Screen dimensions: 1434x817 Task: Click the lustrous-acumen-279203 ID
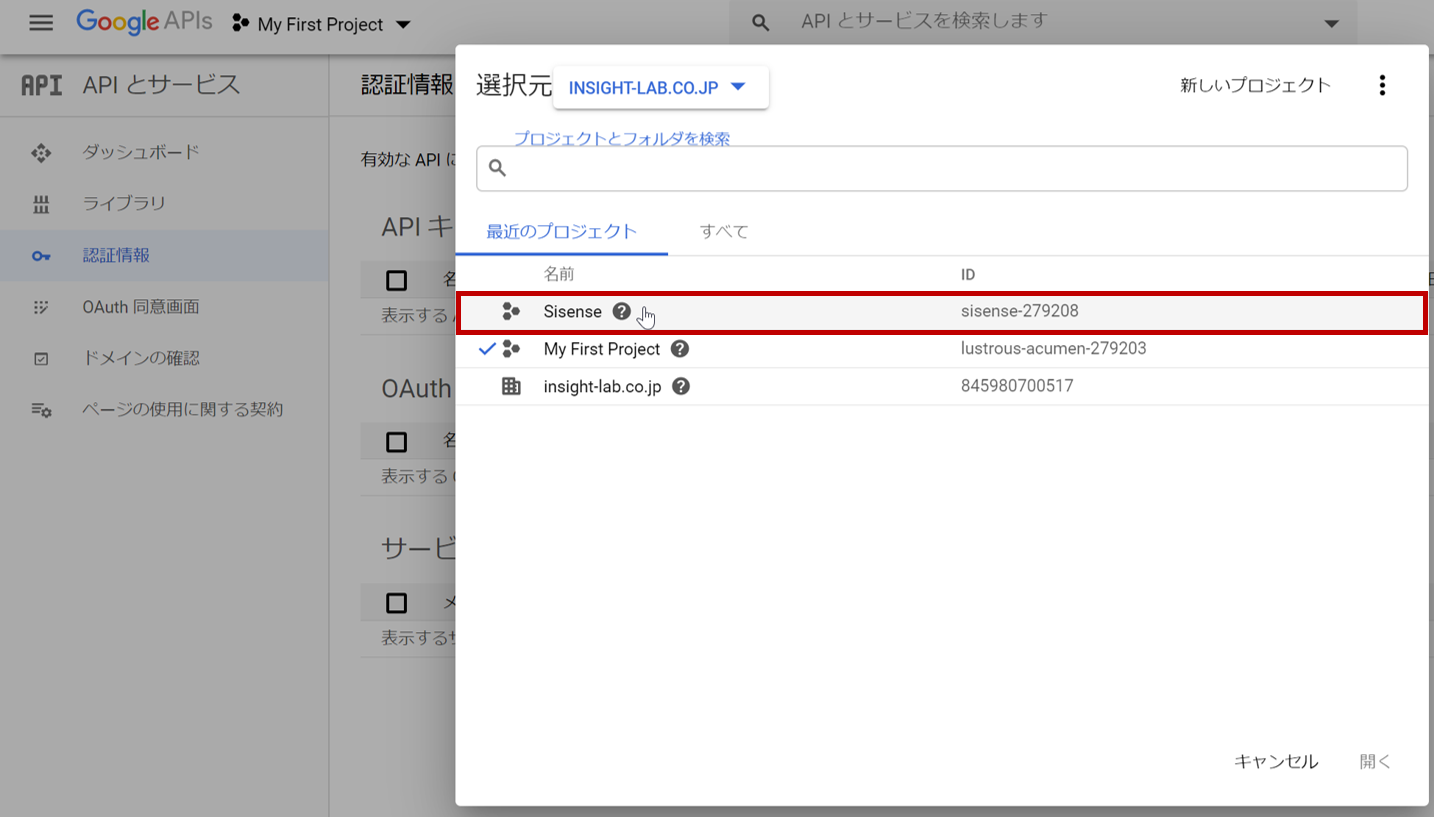pyautogui.click(x=1054, y=349)
